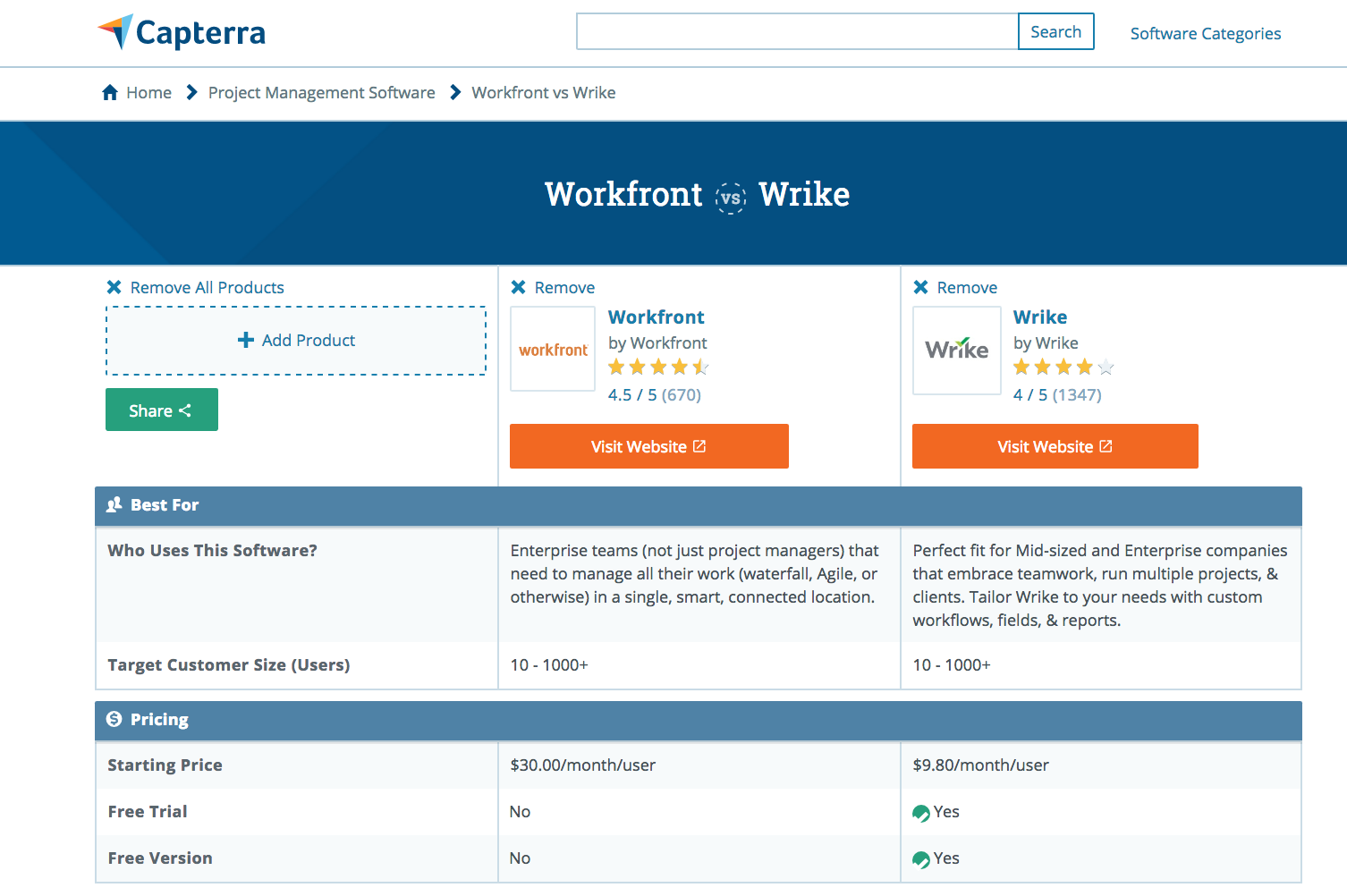This screenshot has width=1347, height=896.
Task: Click the Workfront star rating
Action: 658,367
